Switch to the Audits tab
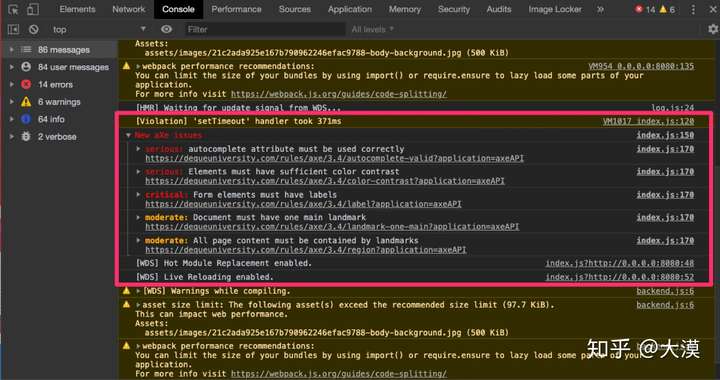The image size is (720, 380). (x=499, y=9)
